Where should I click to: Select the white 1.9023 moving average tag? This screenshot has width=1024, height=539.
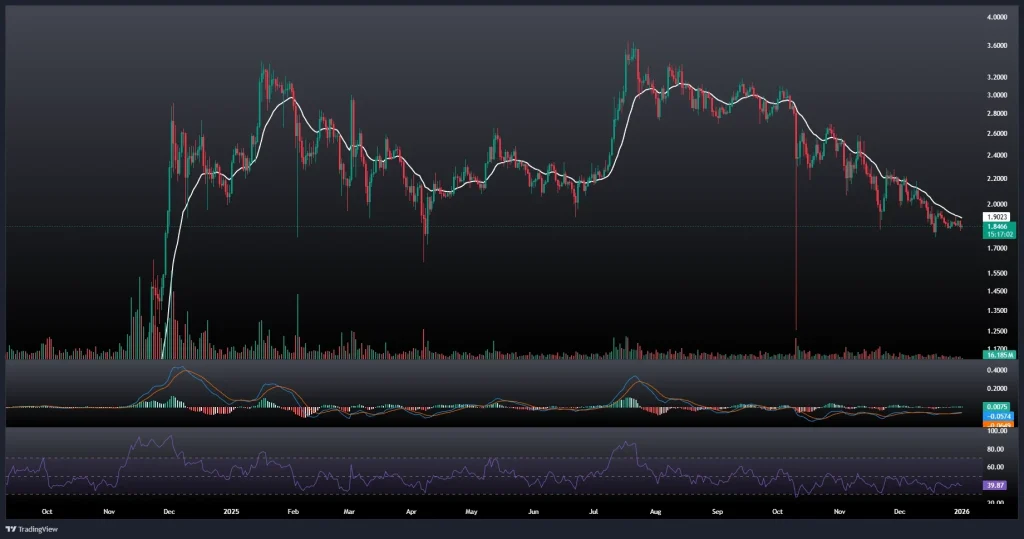(999, 217)
